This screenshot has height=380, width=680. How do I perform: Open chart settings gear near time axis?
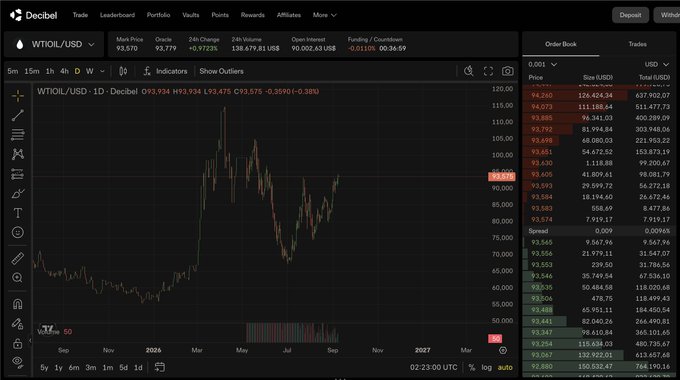tap(503, 350)
